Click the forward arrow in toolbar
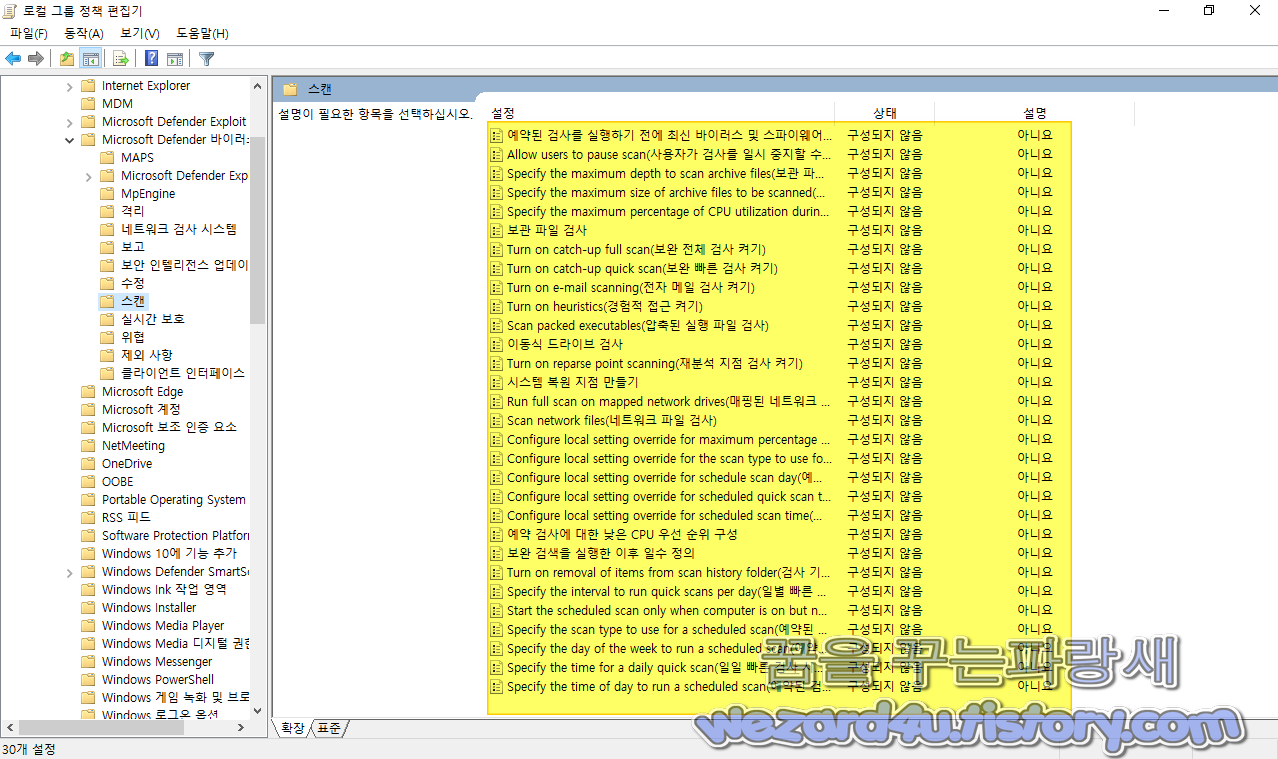The height and width of the screenshot is (759, 1278). [x=36, y=59]
